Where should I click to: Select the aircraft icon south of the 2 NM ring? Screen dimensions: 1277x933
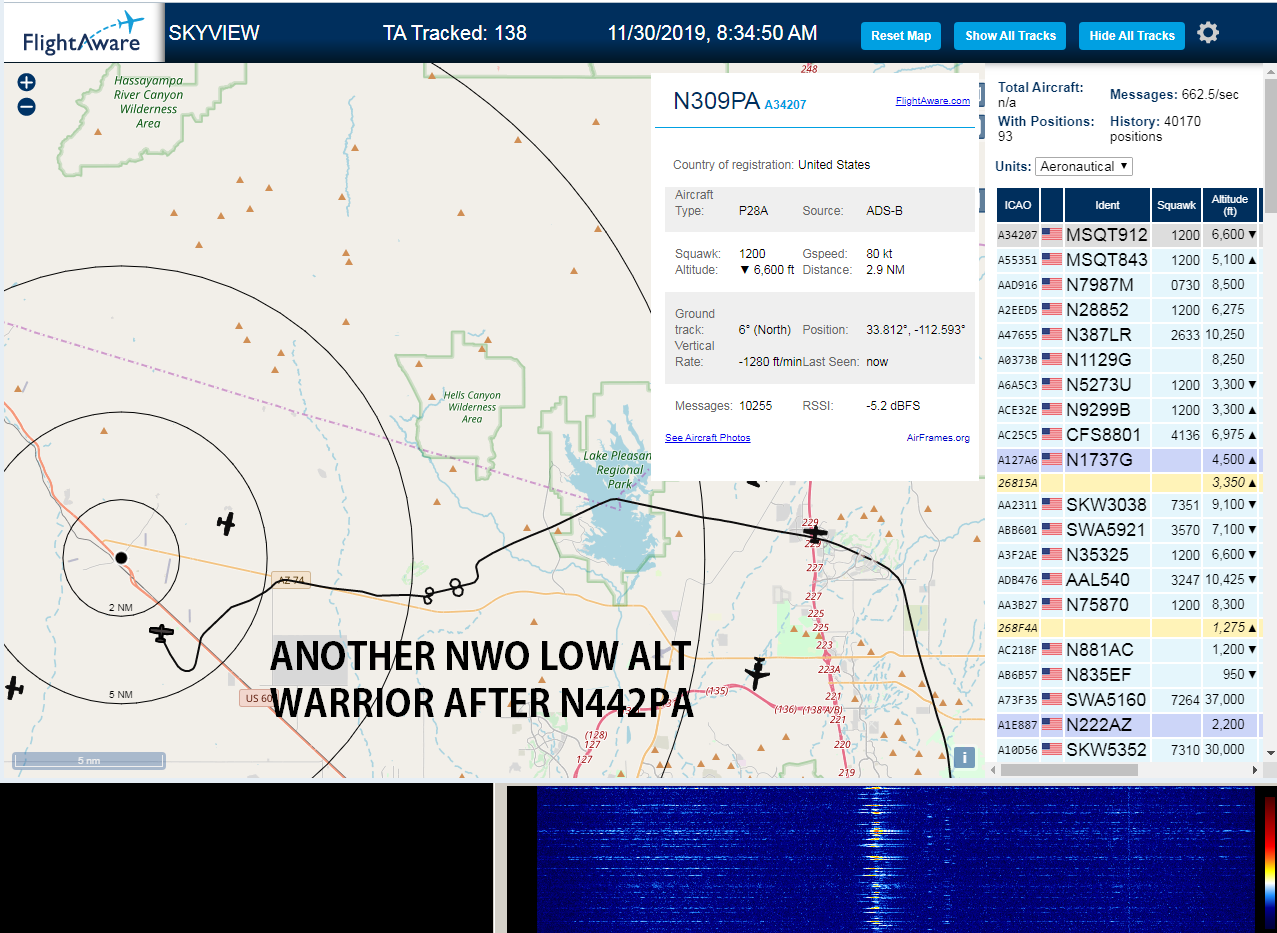(161, 632)
